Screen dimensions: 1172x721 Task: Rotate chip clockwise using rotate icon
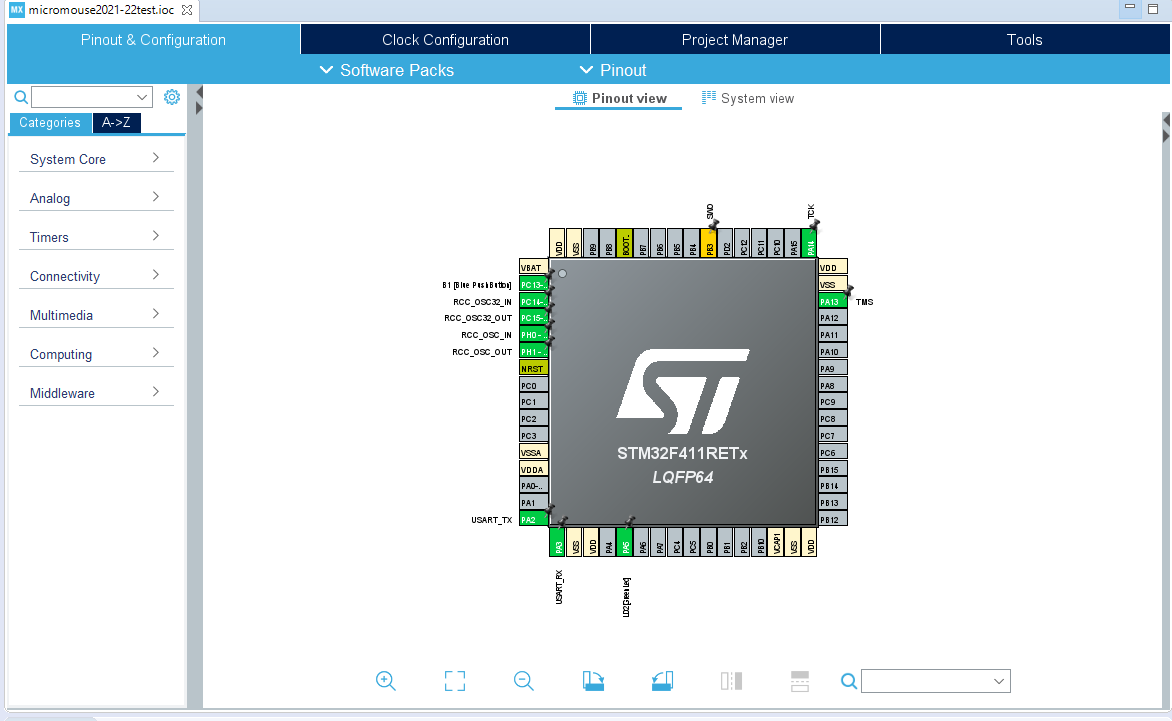(x=593, y=681)
